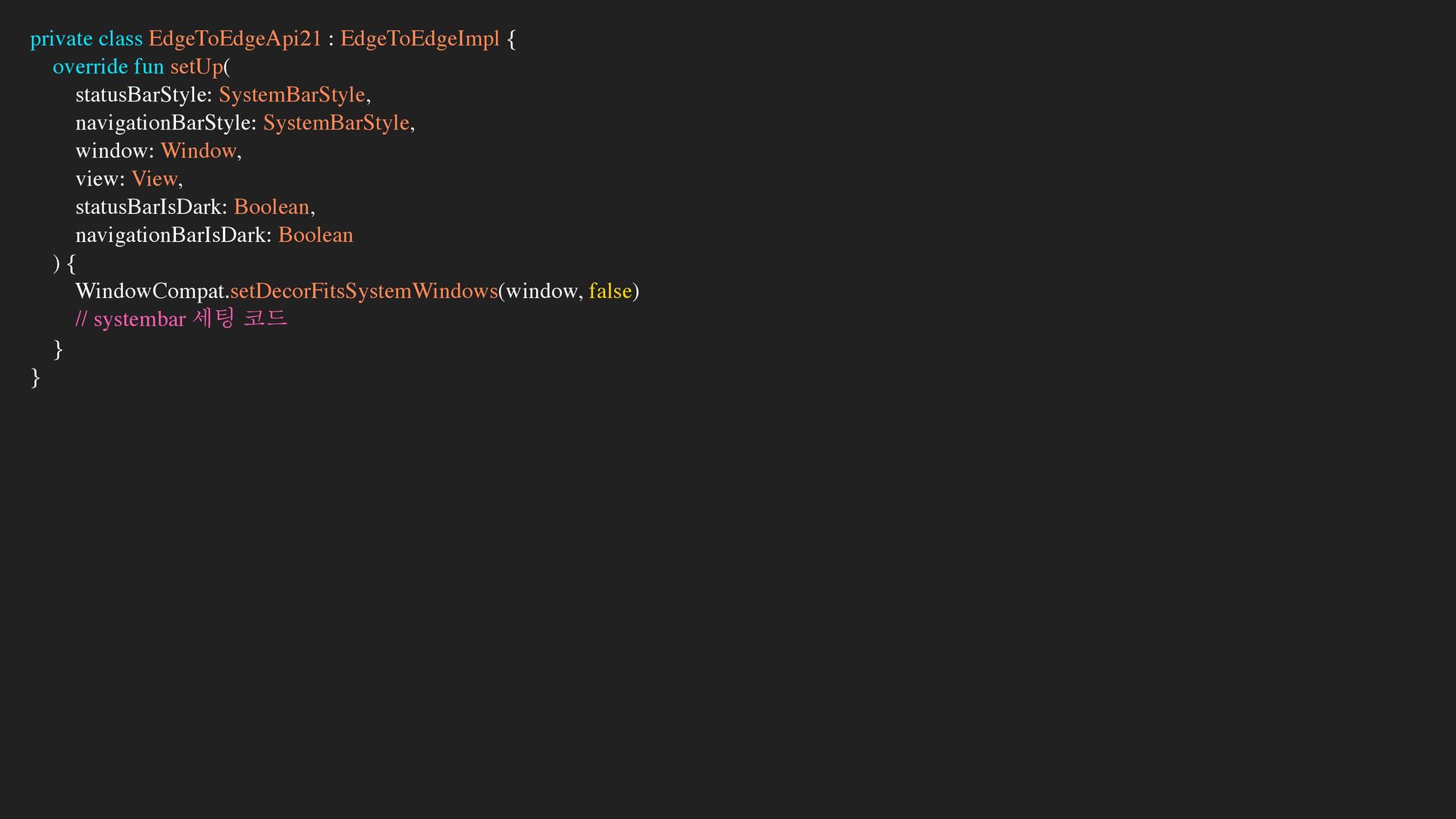Click the navigationBarIsDark parameter name
1456x819 pixels.
click(171, 235)
